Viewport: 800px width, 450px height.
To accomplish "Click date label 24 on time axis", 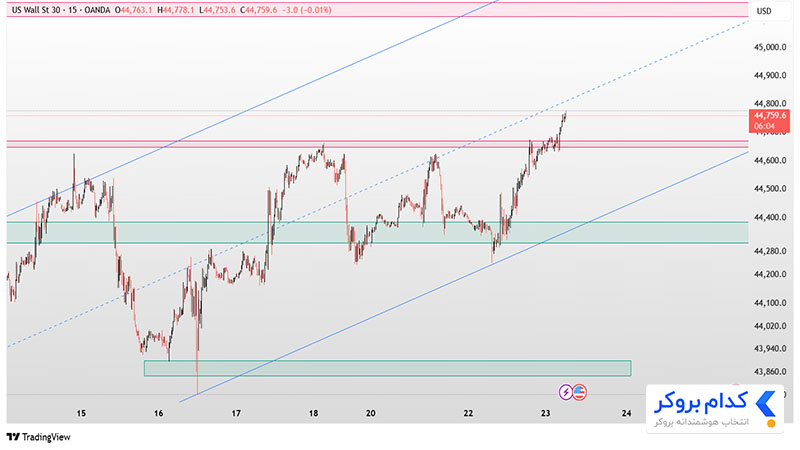I will point(627,413).
